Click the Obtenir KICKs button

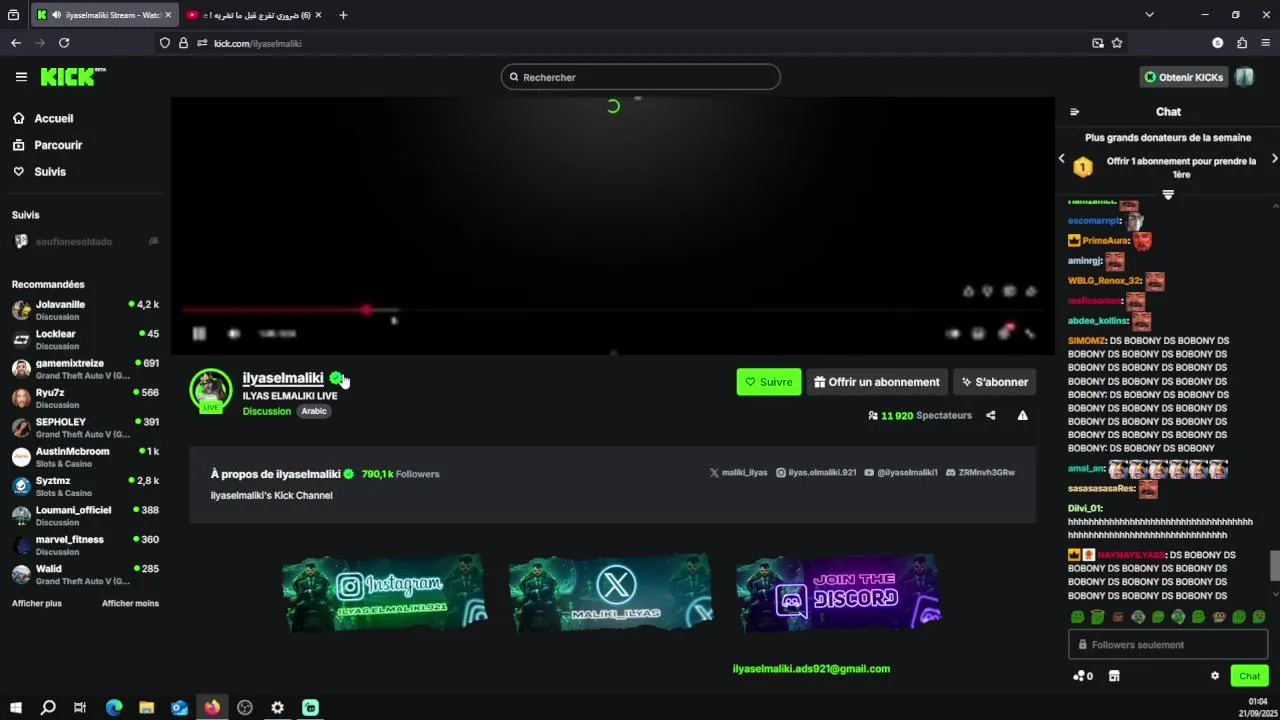pos(1184,77)
